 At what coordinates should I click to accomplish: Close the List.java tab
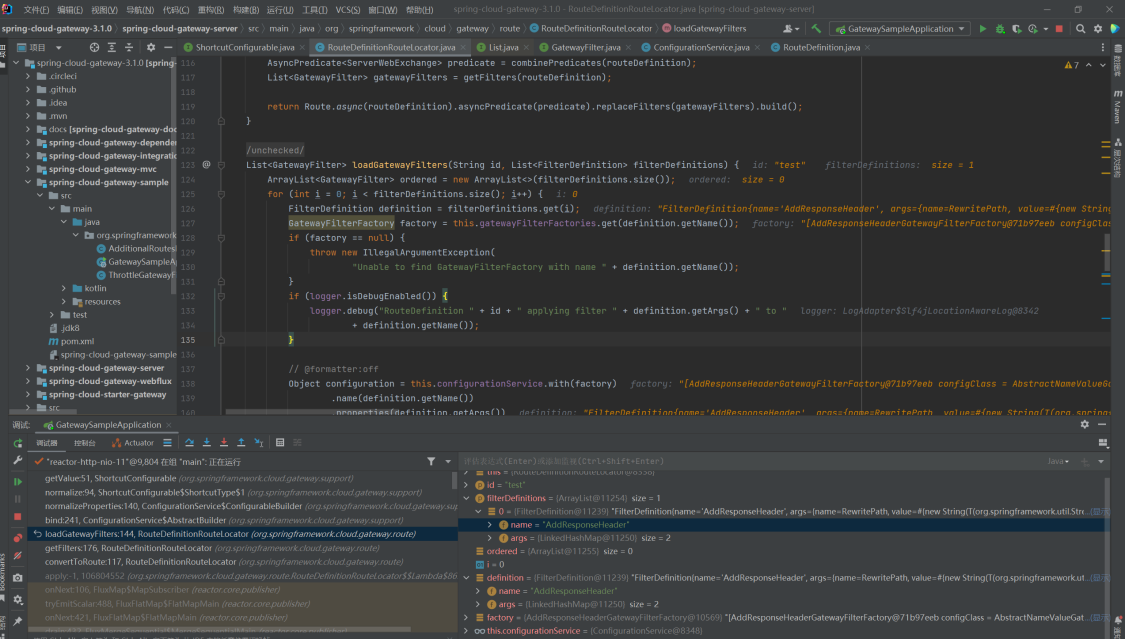tap(526, 47)
